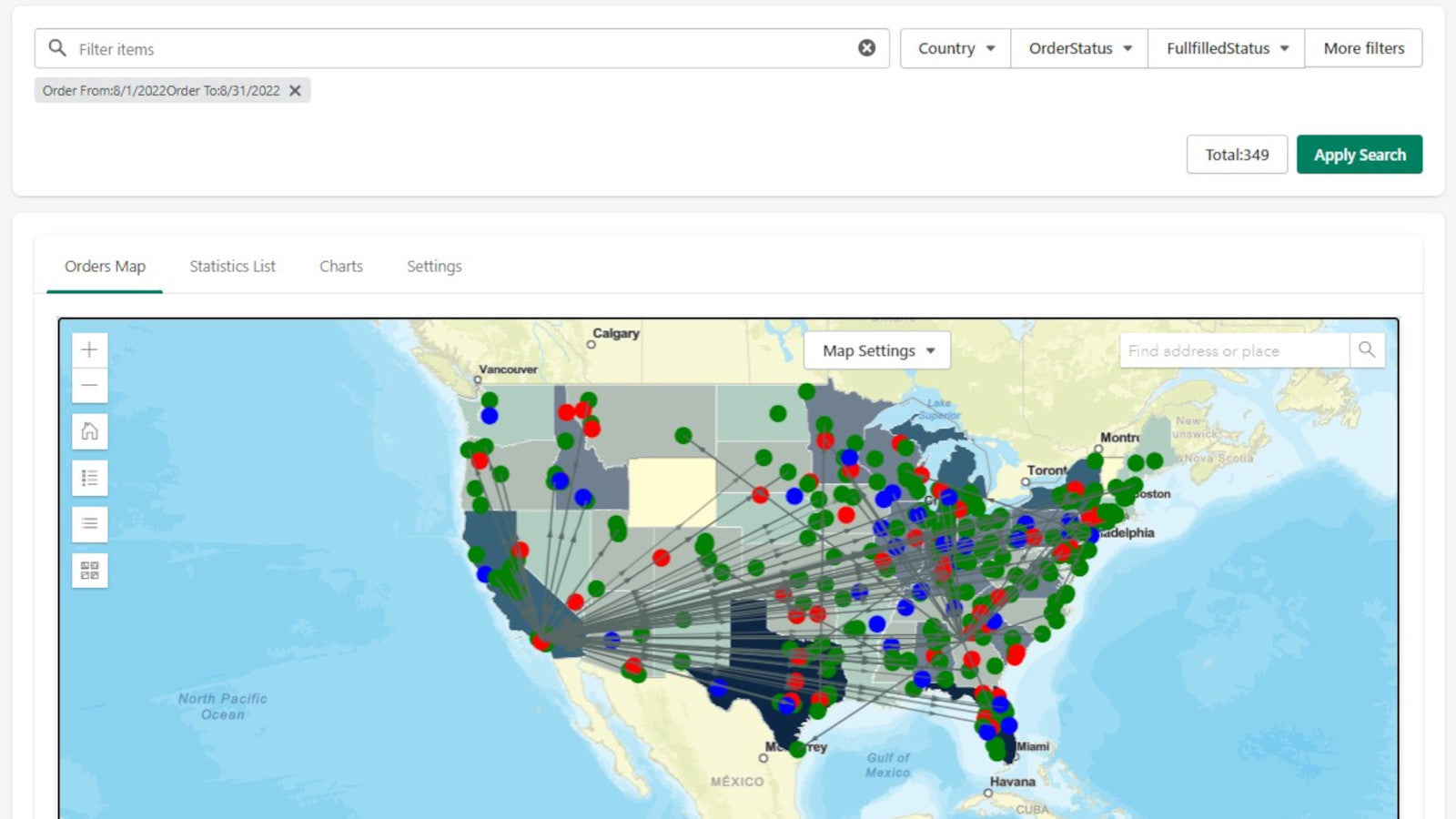Viewport: 1456px width, 819px height.
Task: Open the Charts tab
Action: (340, 266)
